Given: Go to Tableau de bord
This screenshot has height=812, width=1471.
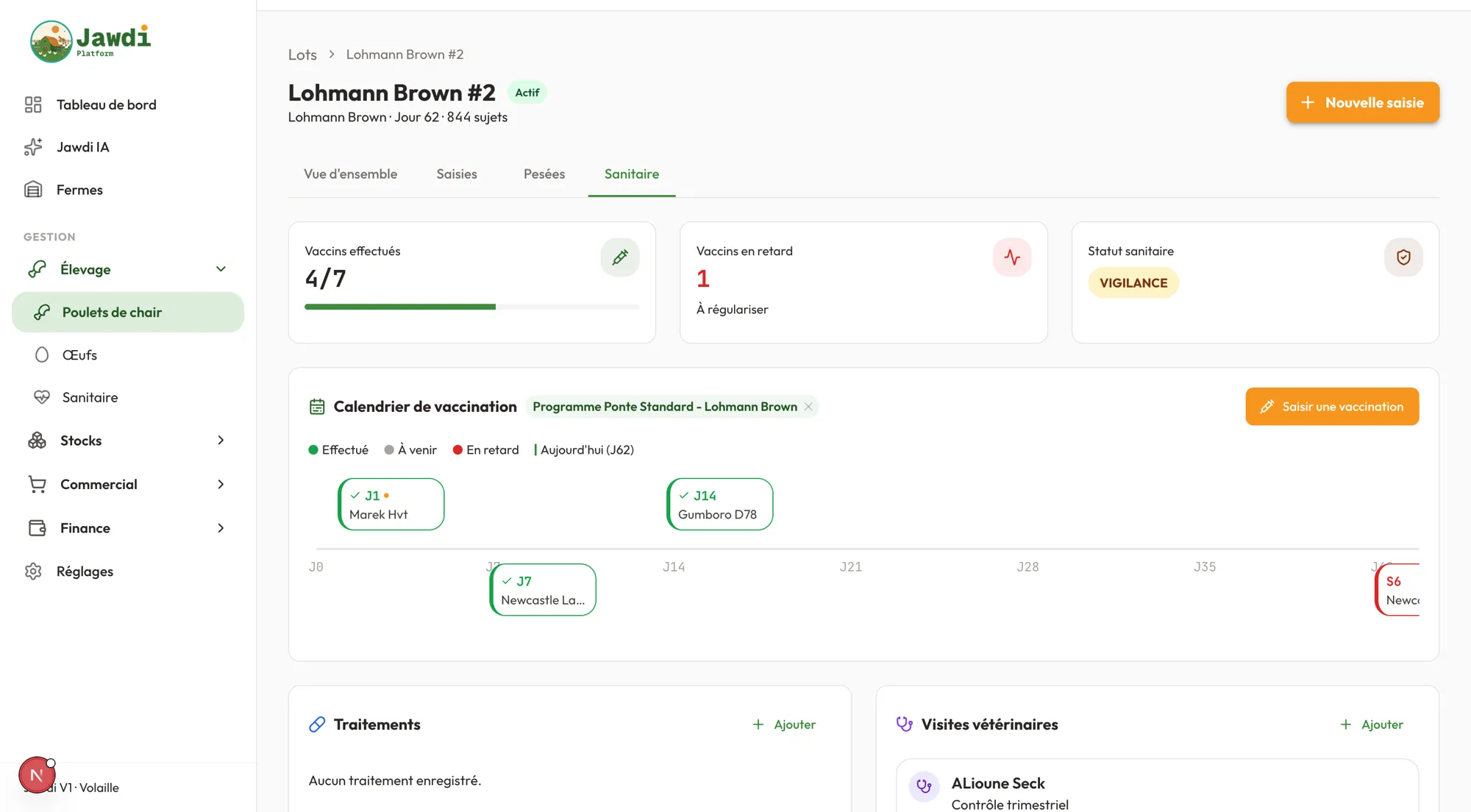Looking at the screenshot, I should (x=128, y=104).
